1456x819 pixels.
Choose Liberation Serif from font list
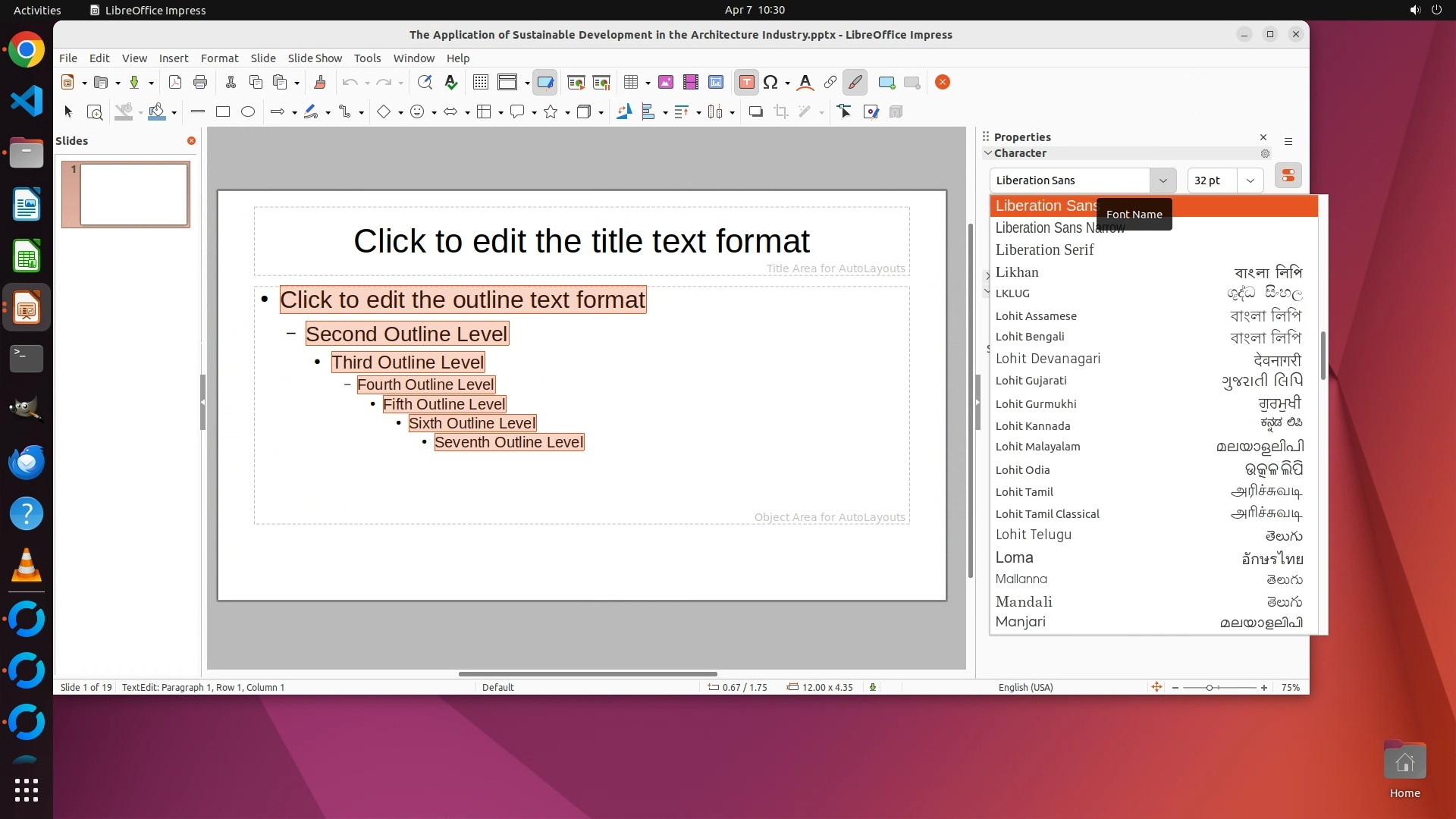(x=1044, y=250)
